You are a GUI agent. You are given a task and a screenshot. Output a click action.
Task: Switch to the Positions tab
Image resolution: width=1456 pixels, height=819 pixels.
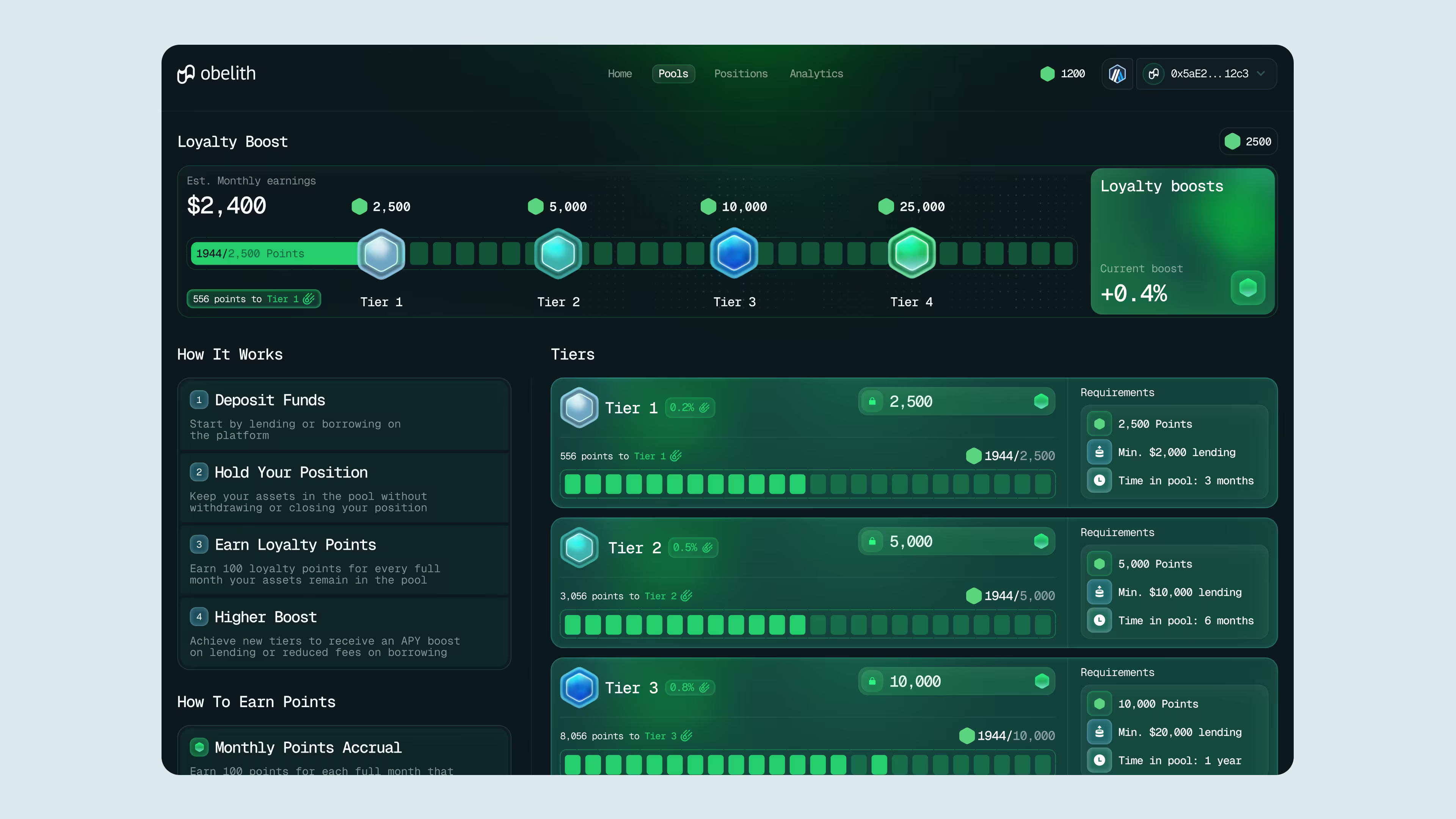tap(741, 74)
